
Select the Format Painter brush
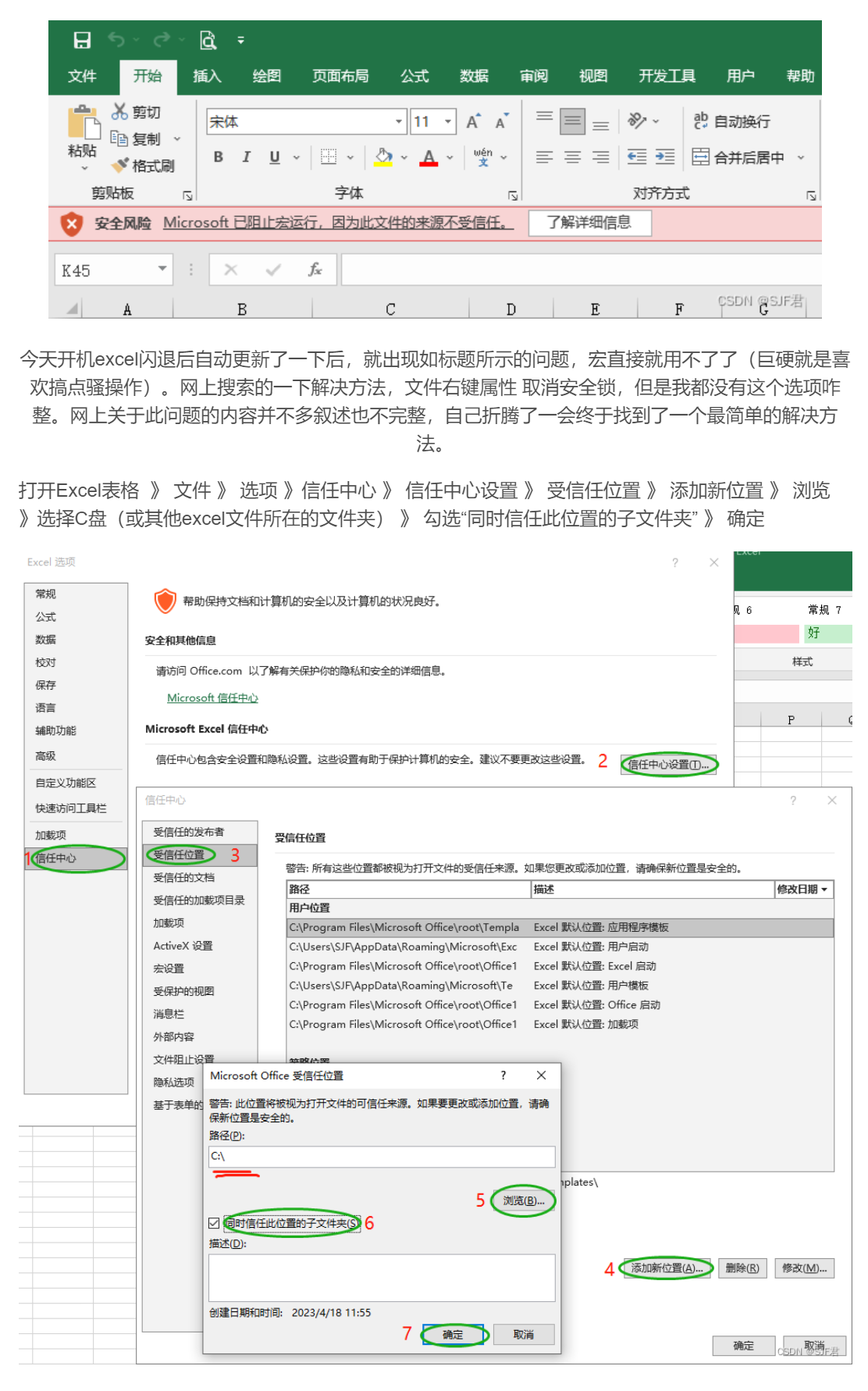point(119,165)
